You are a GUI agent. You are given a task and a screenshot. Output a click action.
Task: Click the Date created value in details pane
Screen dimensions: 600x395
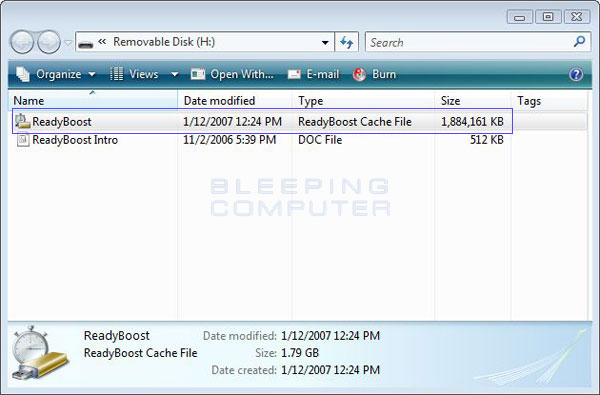point(330,370)
